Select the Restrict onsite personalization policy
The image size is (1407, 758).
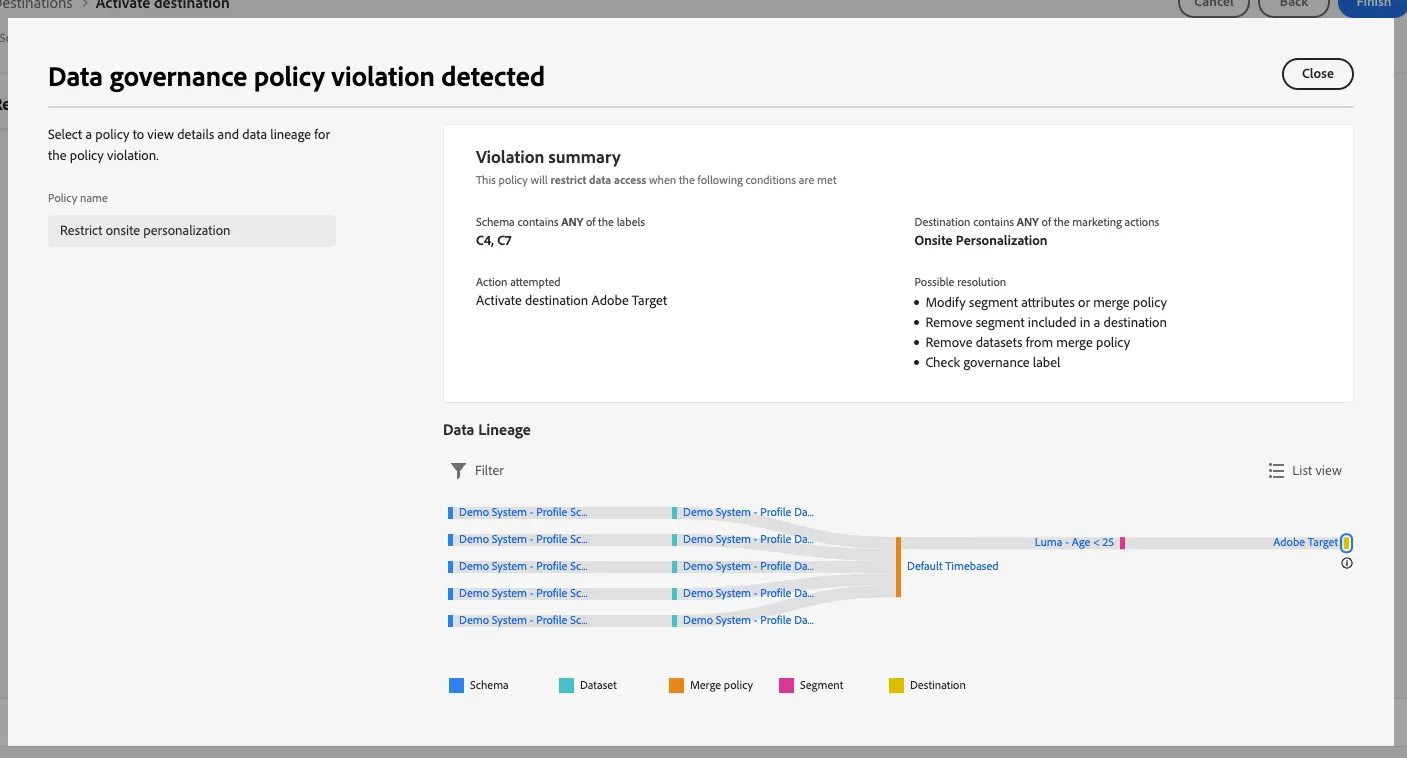[192, 230]
